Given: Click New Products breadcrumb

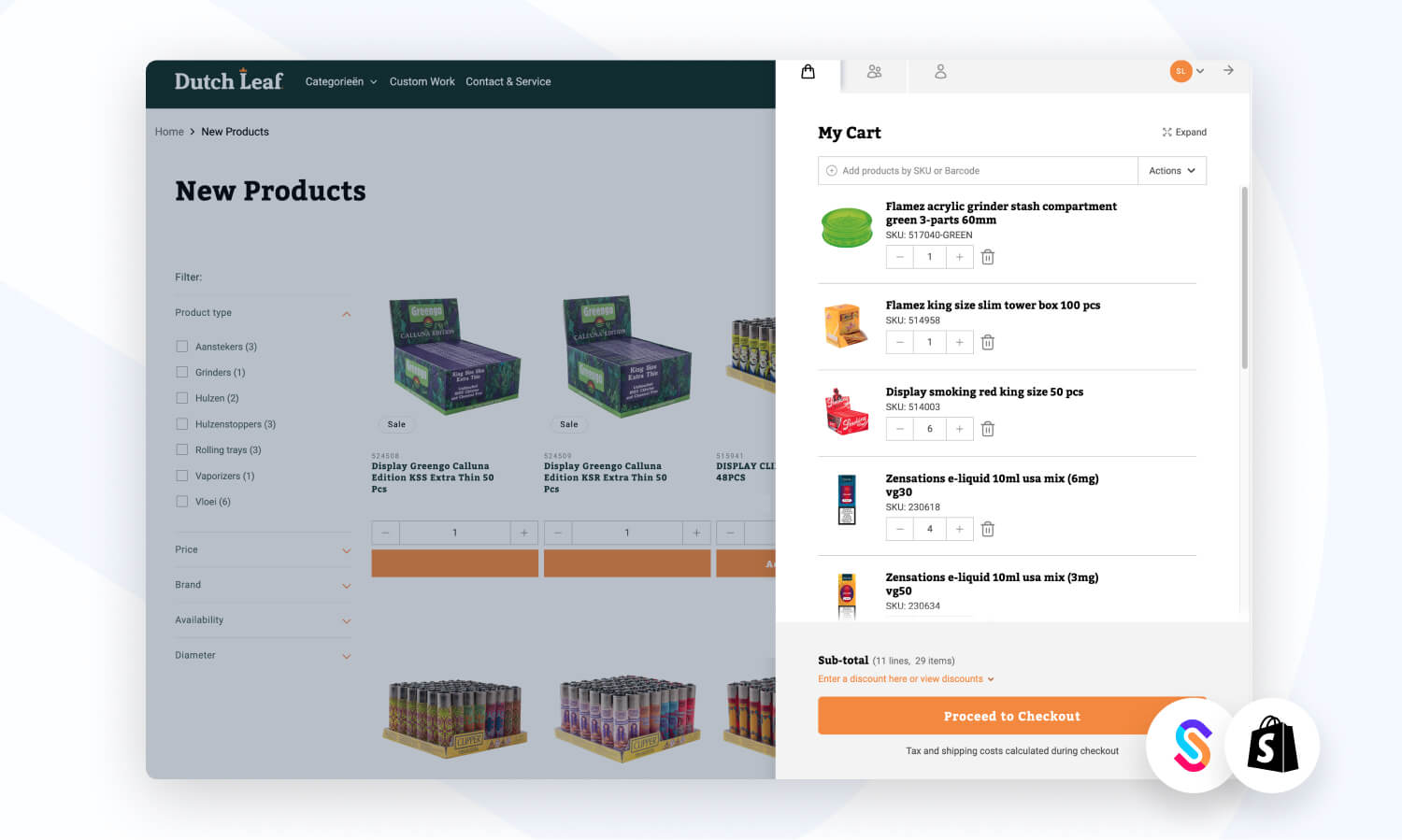Looking at the screenshot, I should 235,132.
